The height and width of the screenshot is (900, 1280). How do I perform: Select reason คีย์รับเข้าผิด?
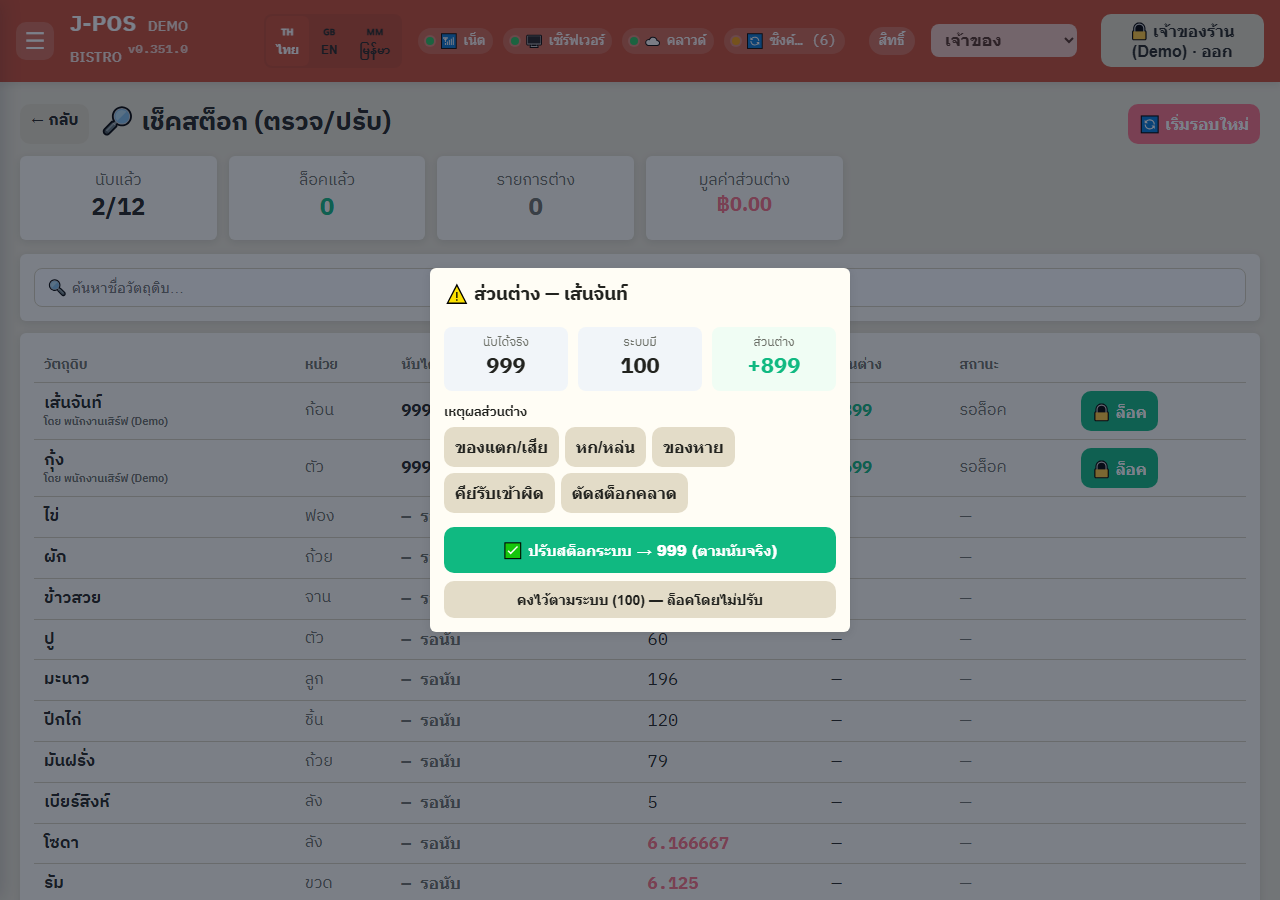pos(499,493)
